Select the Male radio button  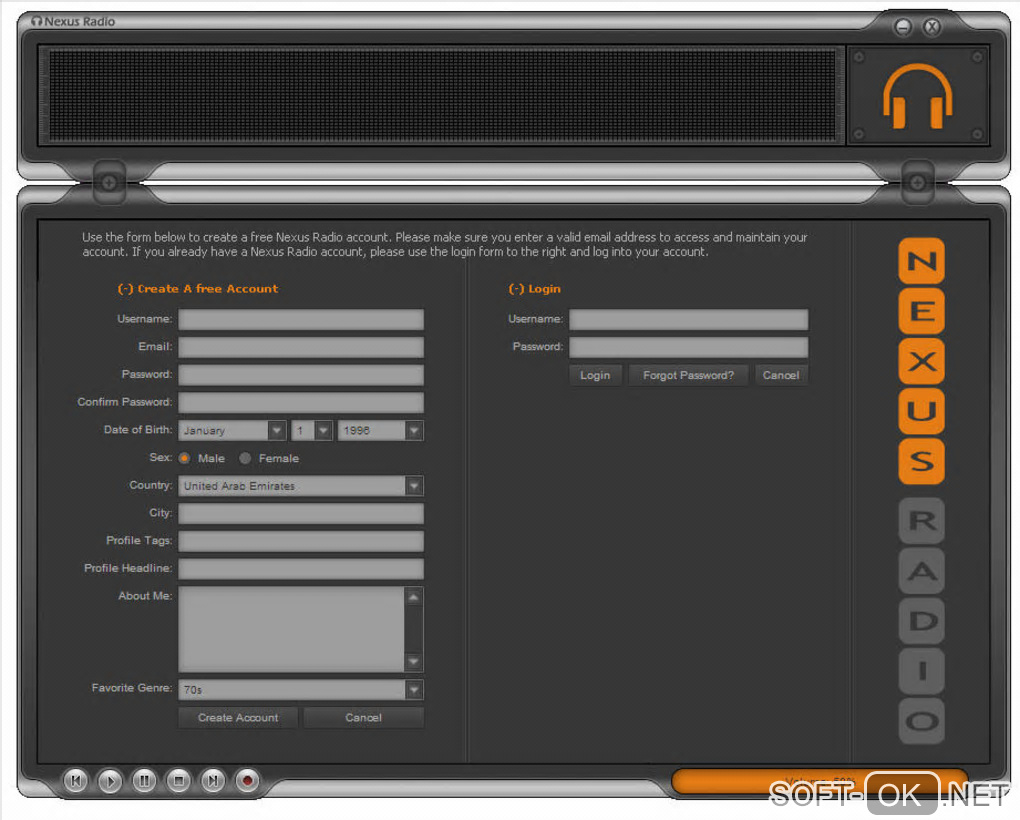pyautogui.click(x=185, y=458)
